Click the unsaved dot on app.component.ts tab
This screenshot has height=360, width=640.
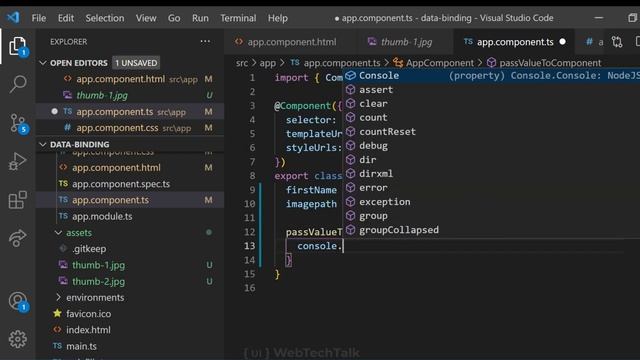(562, 42)
